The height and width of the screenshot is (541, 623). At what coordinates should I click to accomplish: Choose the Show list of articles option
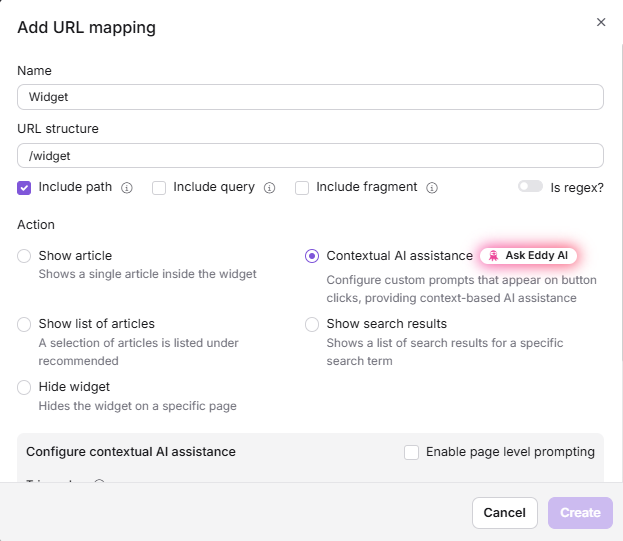point(24,324)
